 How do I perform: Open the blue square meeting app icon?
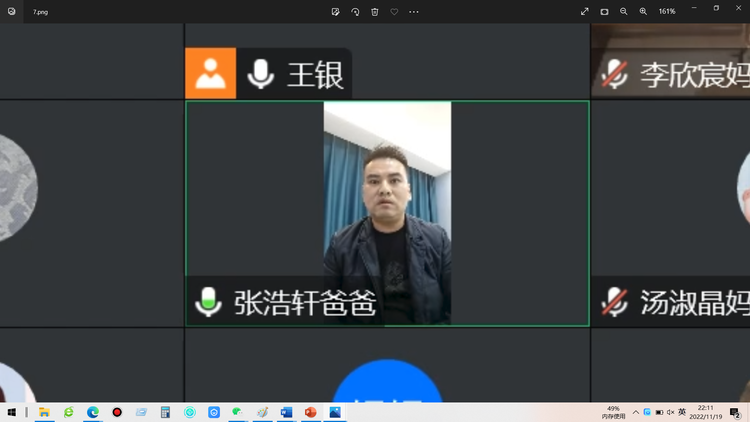pyautogui.click(x=214, y=412)
